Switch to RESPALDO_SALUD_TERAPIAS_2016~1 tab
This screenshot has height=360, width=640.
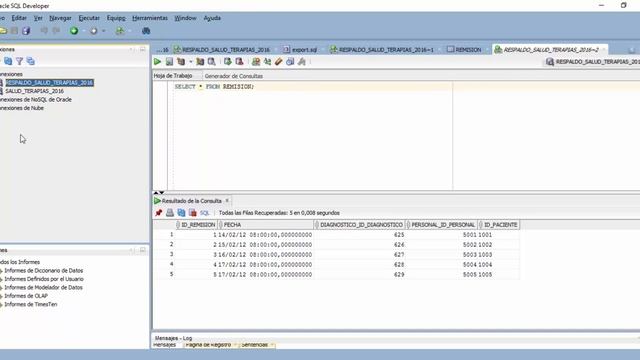coord(382,49)
